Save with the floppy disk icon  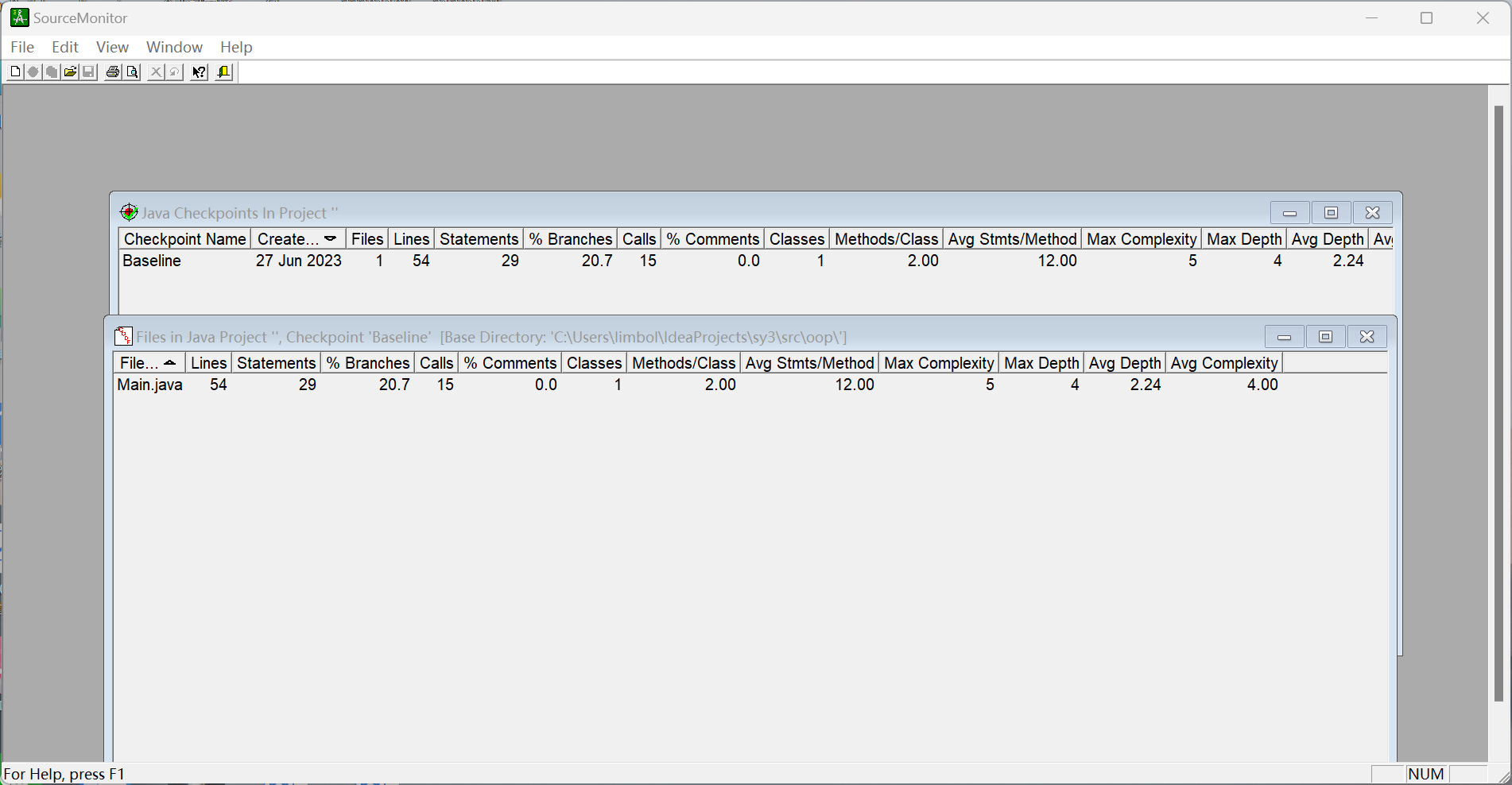point(88,72)
